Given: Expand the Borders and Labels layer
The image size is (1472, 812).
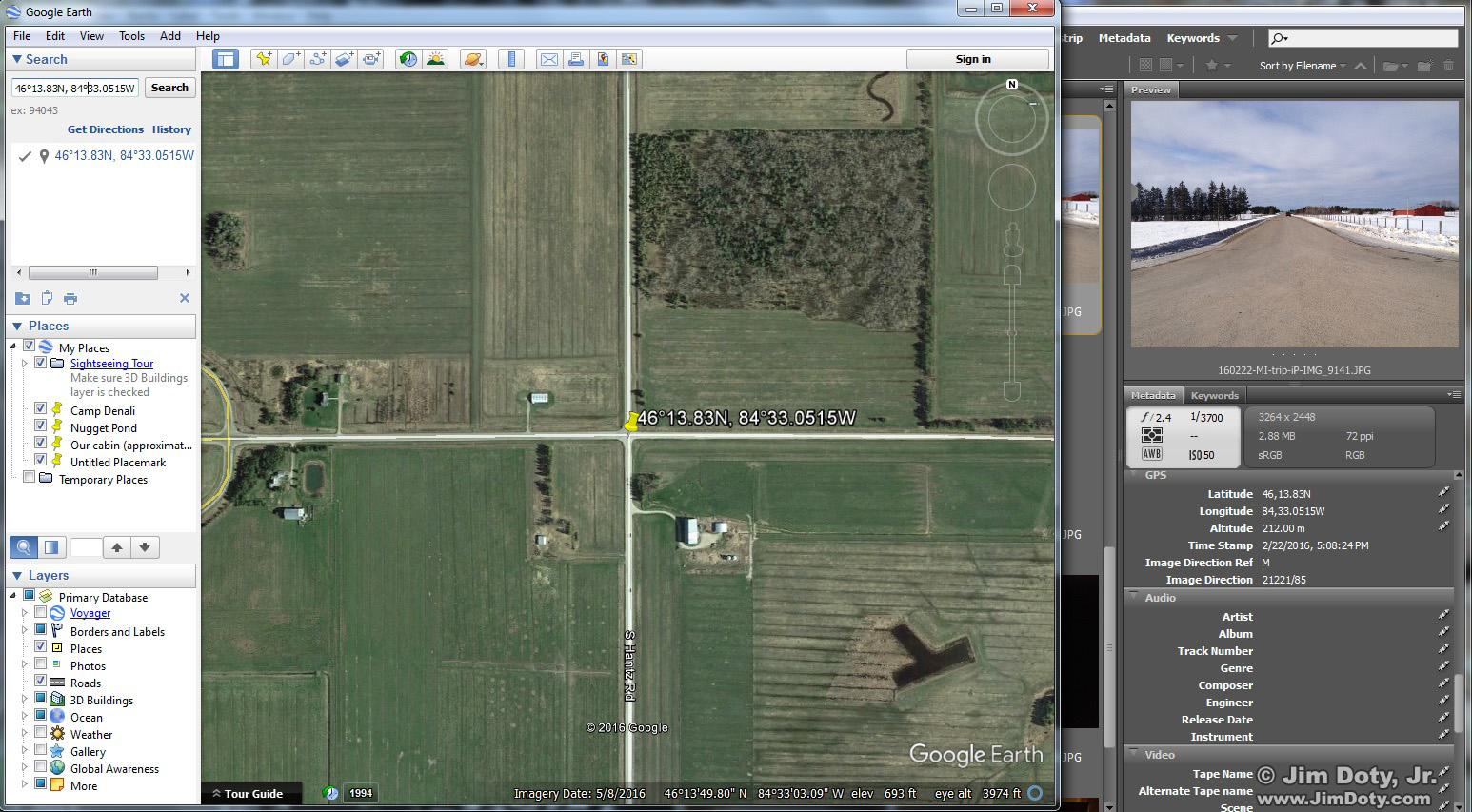Looking at the screenshot, I should [x=25, y=630].
